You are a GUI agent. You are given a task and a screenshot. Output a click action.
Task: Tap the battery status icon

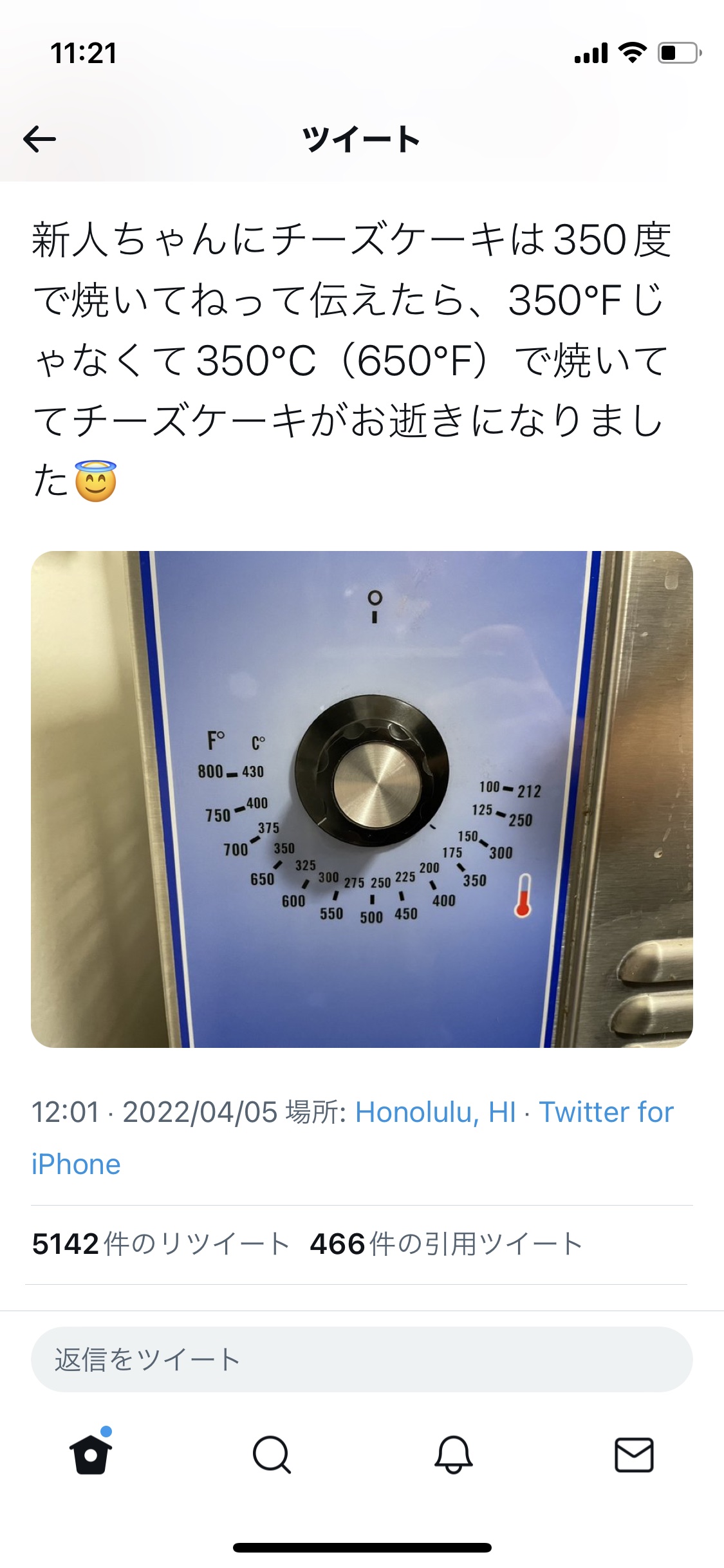(680, 53)
